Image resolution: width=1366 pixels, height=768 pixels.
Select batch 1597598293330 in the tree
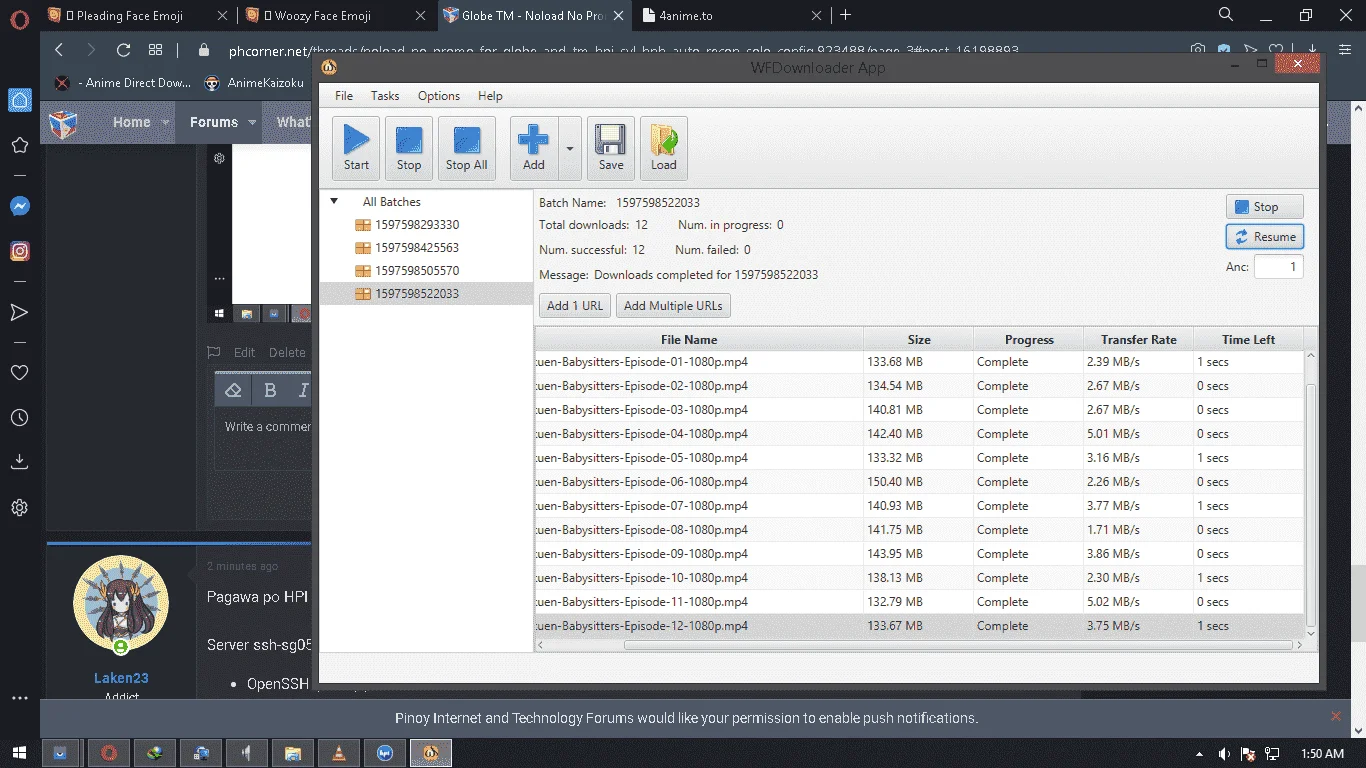coord(416,225)
